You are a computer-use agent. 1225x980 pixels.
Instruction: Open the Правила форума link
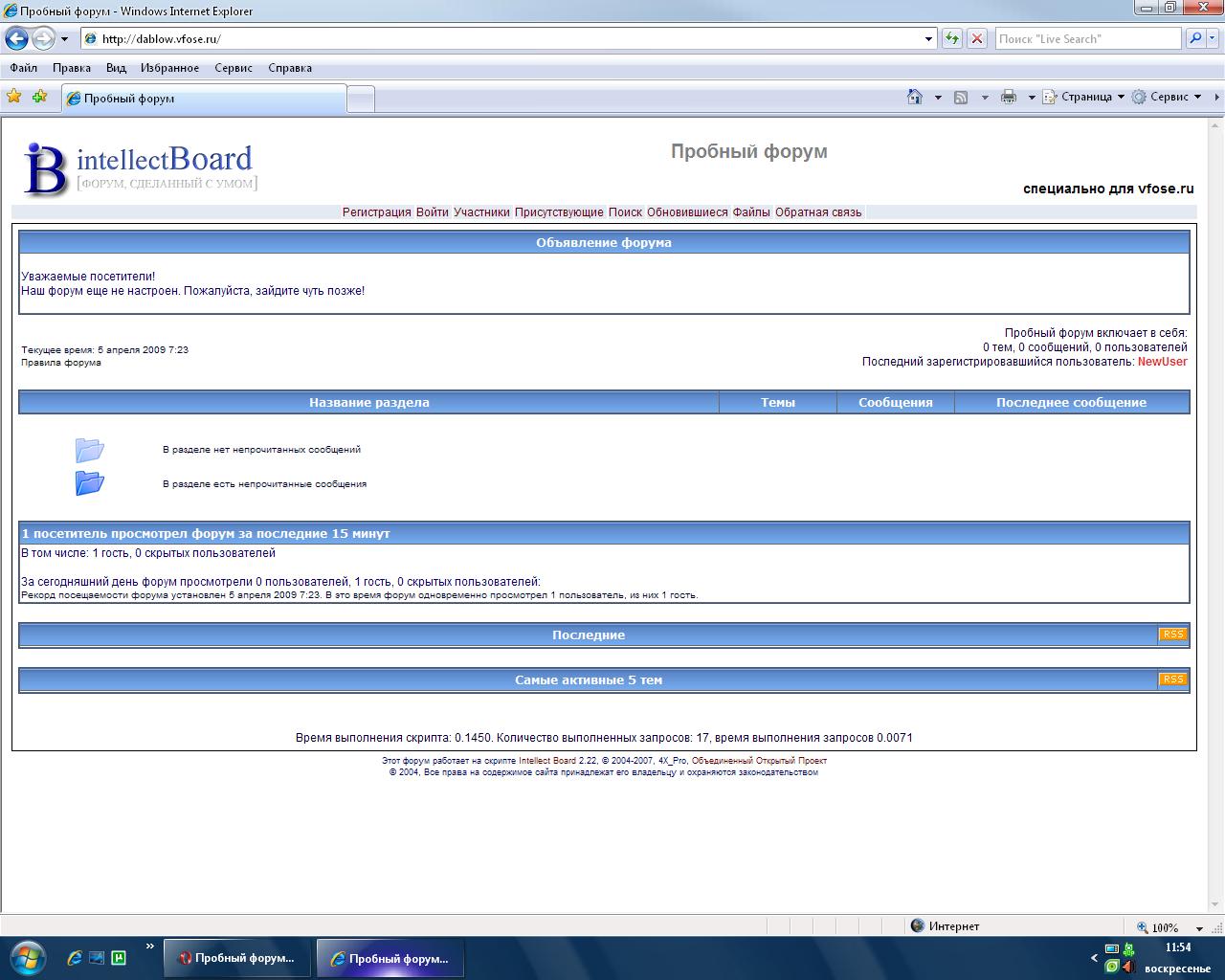61,363
